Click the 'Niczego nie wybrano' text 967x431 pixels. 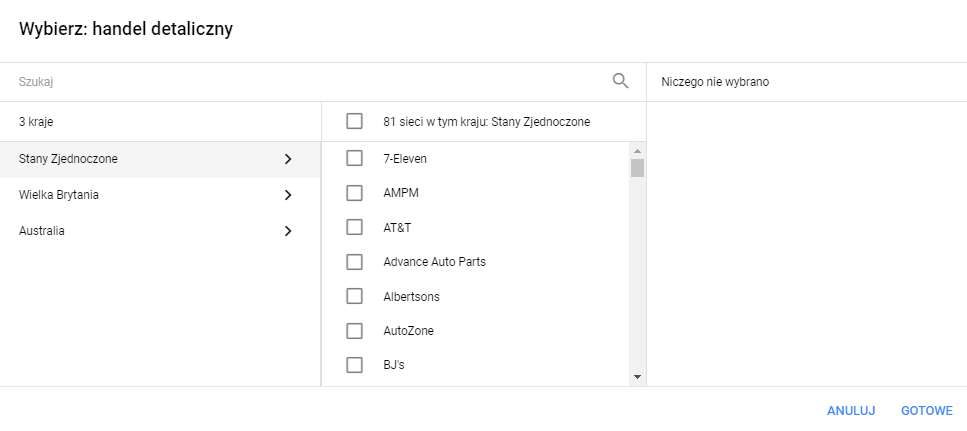pos(715,82)
